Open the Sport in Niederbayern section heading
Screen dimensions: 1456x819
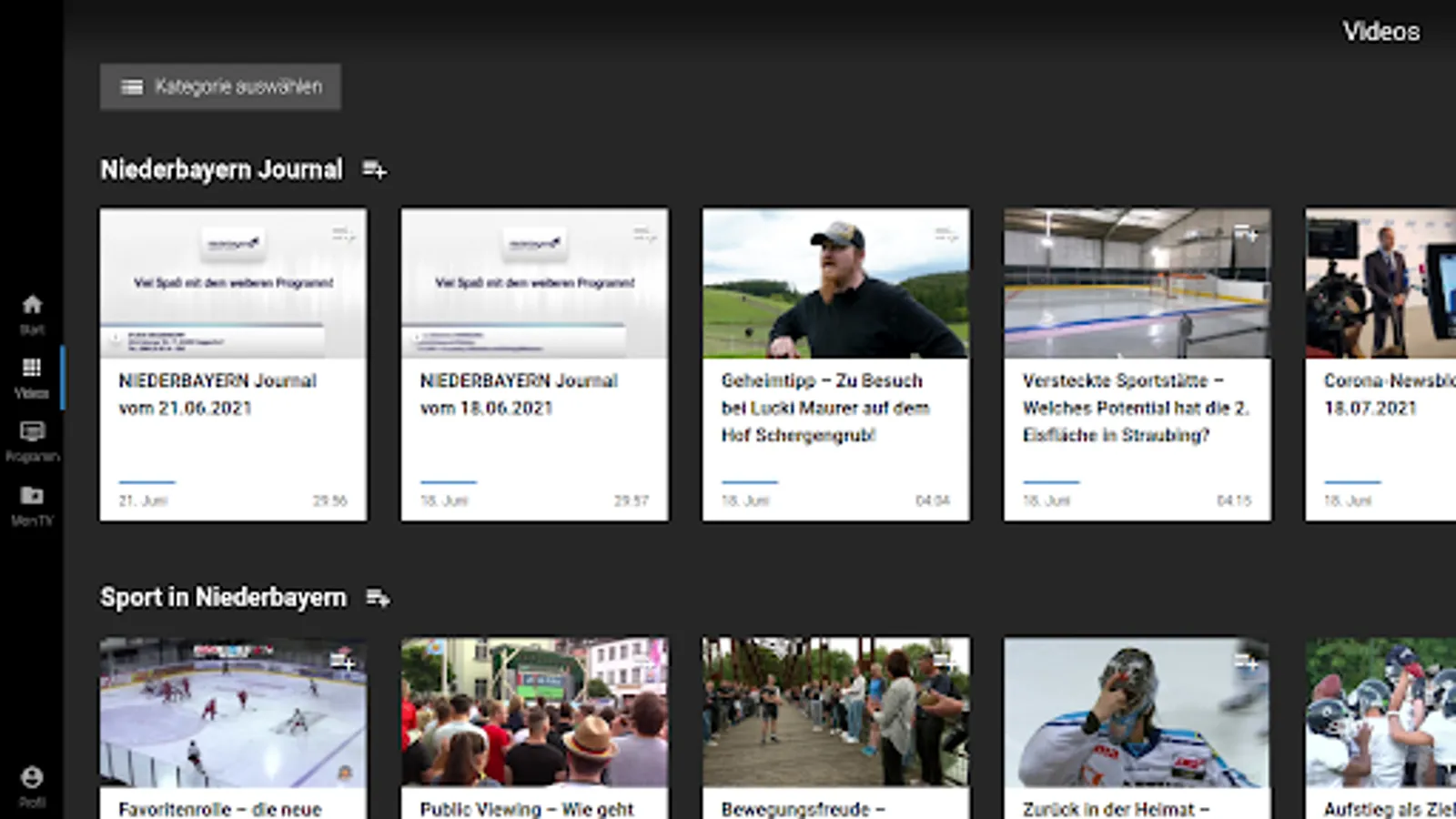click(x=223, y=598)
